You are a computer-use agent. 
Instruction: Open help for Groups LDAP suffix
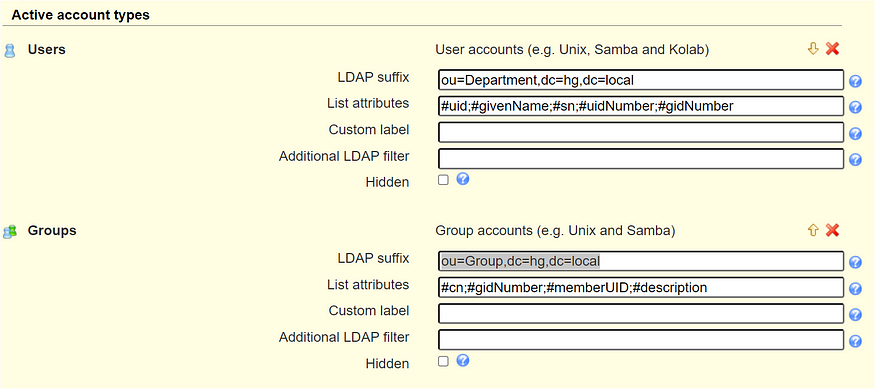point(855,262)
